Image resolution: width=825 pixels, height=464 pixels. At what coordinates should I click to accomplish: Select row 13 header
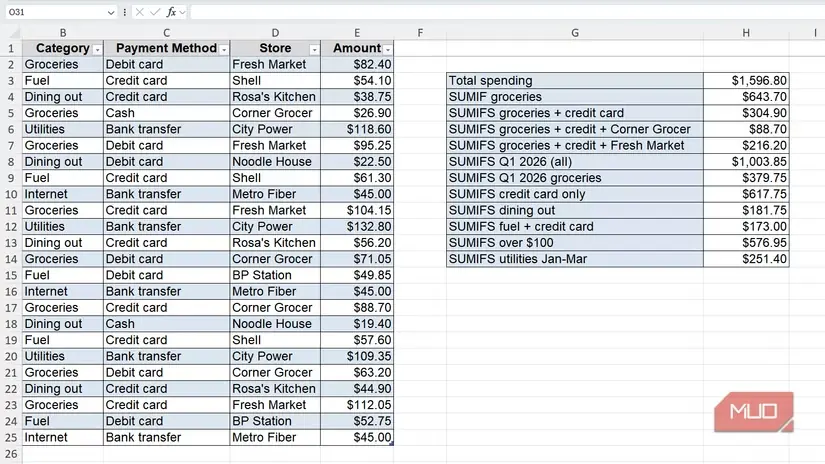(x=11, y=243)
